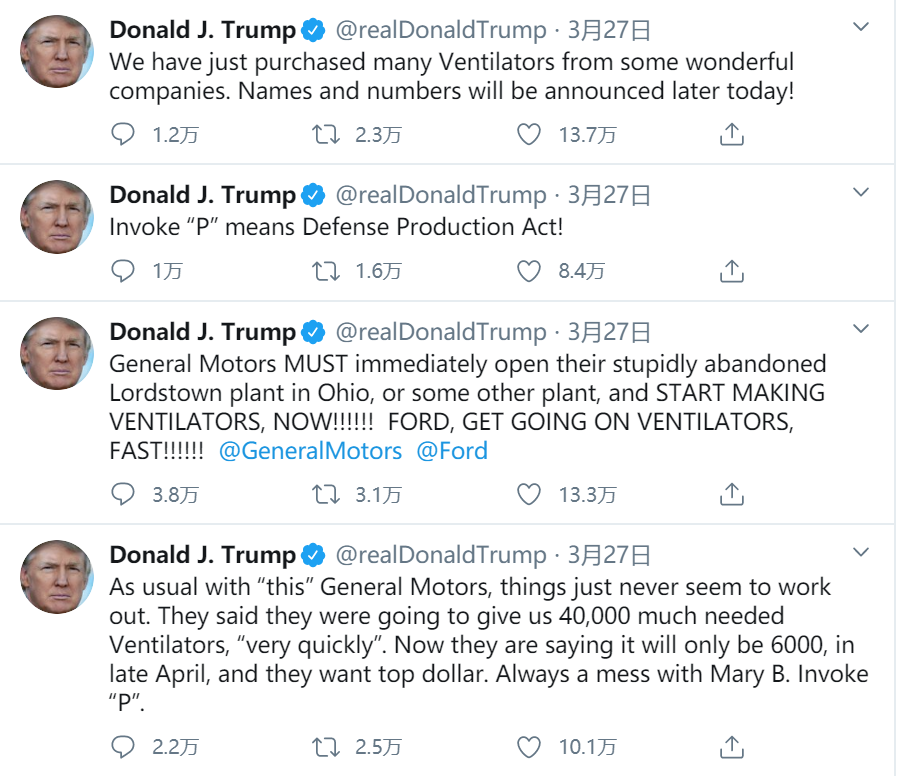Open options chevron on purchased Ventilators tweet

pyautogui.click(x=861, y=28)
